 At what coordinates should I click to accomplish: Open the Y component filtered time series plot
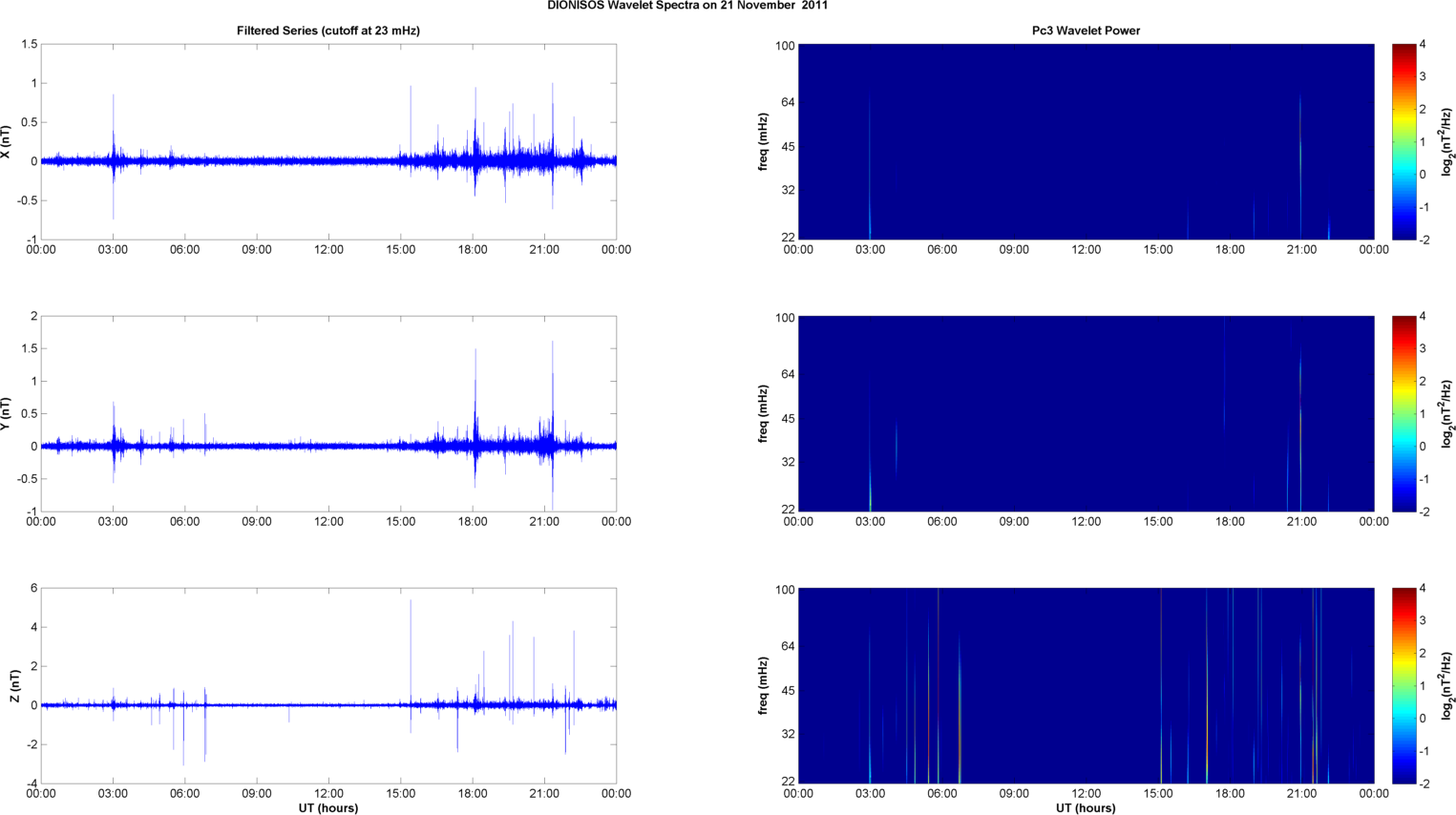328,413
